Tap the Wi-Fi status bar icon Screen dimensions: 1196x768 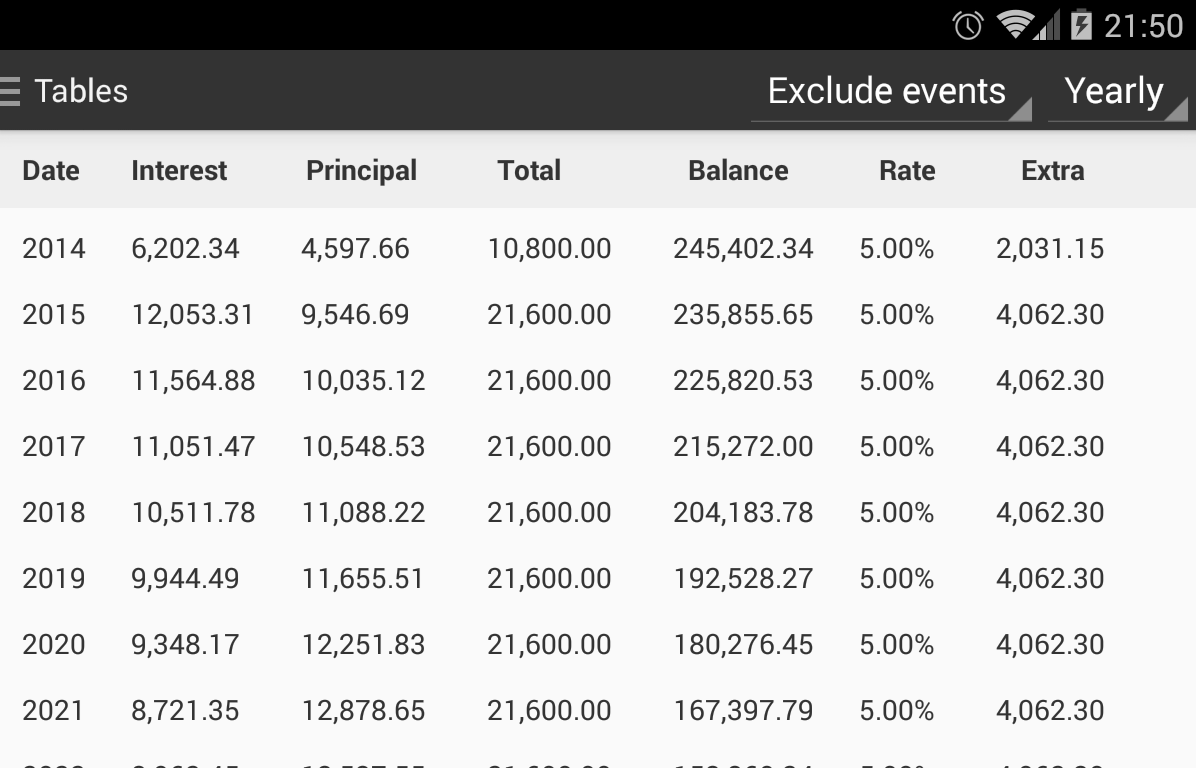coord(1015,25)
